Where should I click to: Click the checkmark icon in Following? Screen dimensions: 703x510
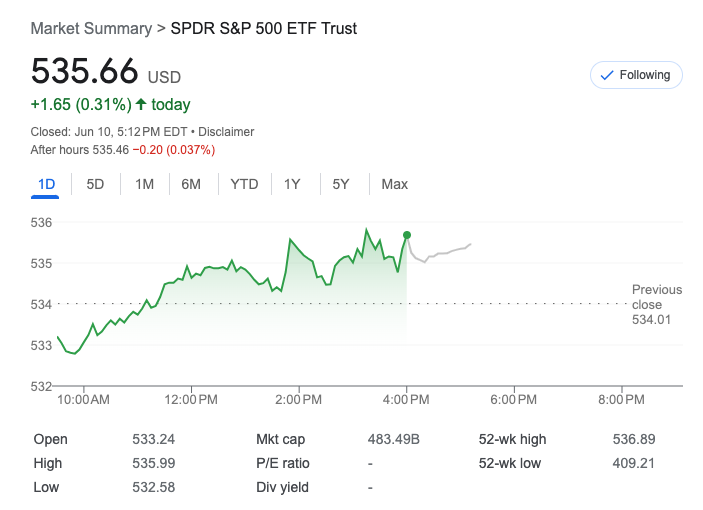(606, 75)
